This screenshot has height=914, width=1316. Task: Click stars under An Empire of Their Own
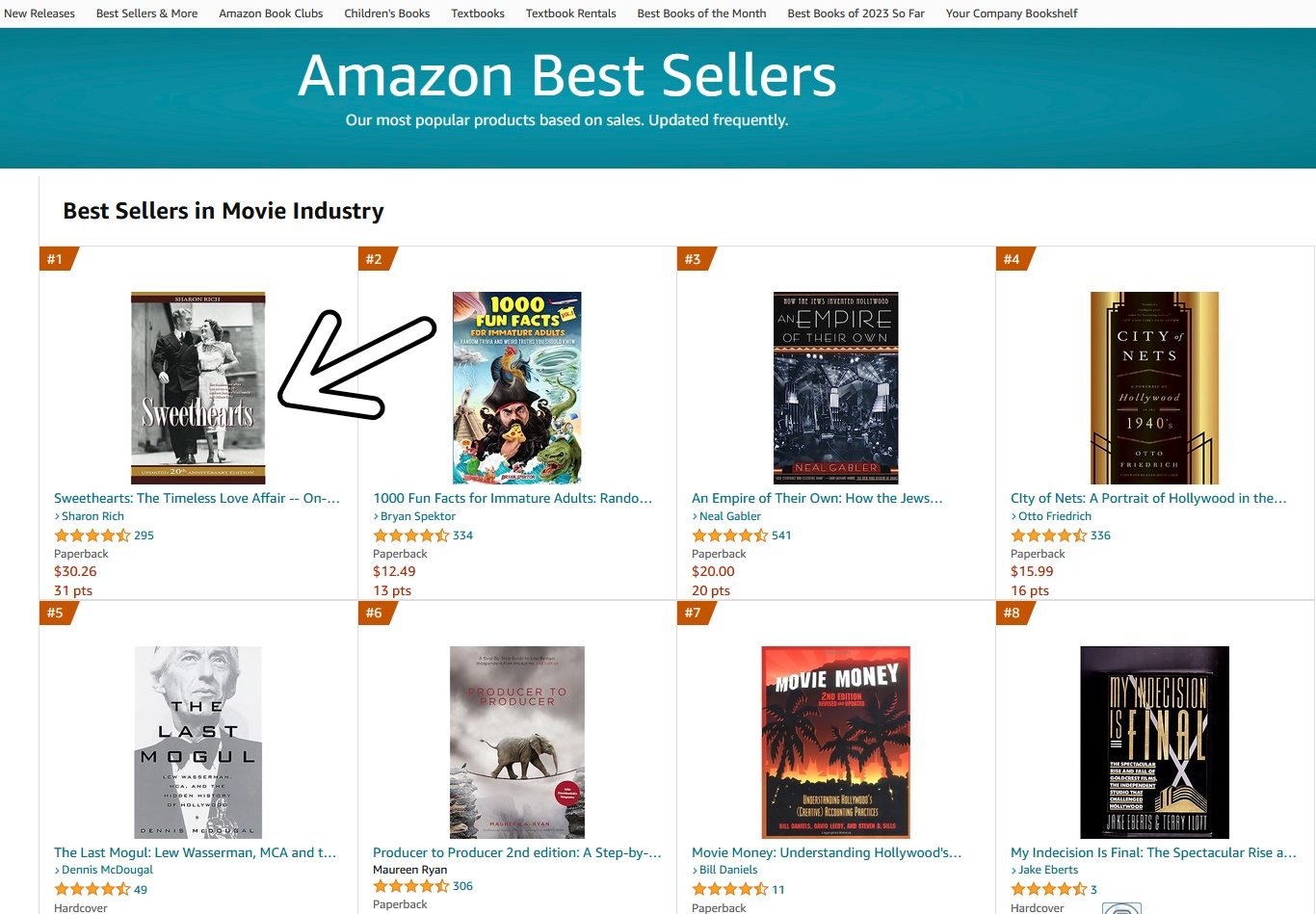pyautogui.click(x=730, y=535)
